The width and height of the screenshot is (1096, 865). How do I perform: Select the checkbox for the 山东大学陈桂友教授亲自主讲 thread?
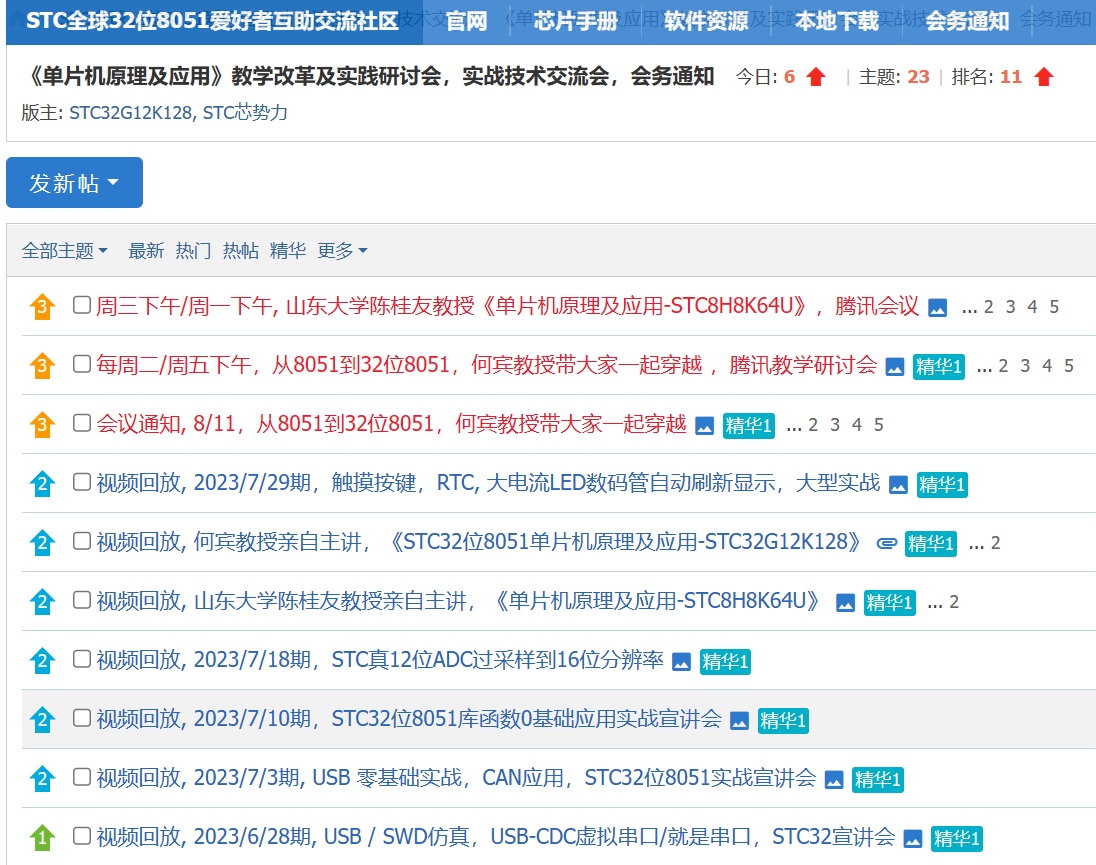(x=82, y=600)
